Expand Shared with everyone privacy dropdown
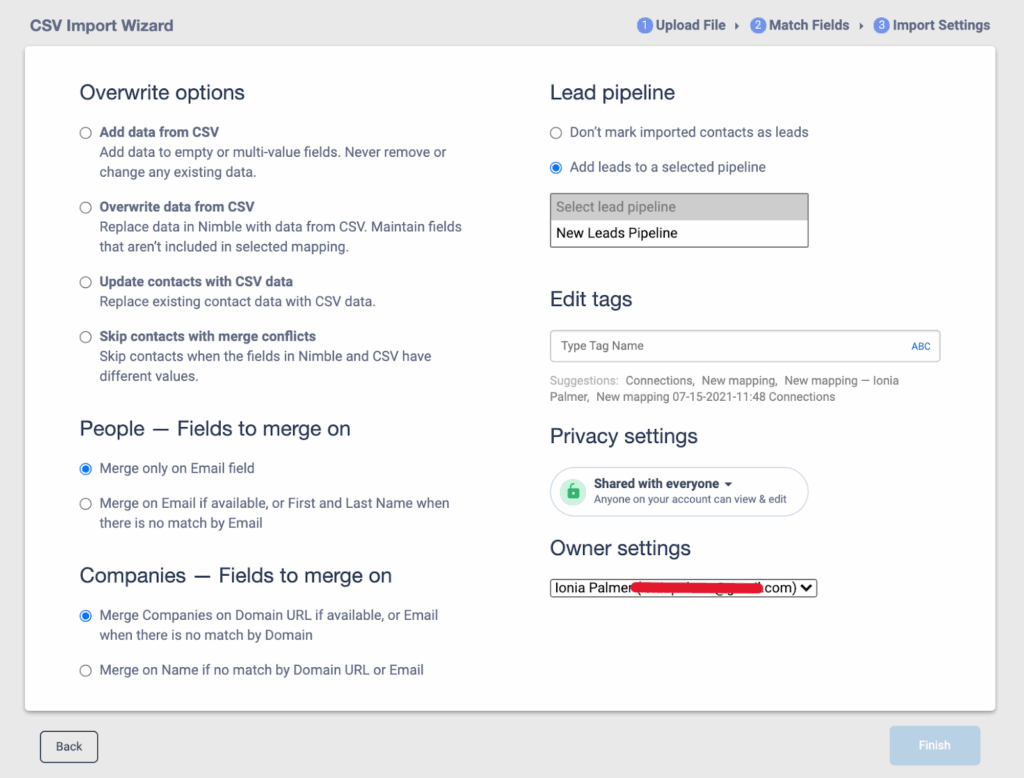This screenshot has width=1024, height=778. tap(663, 484)
